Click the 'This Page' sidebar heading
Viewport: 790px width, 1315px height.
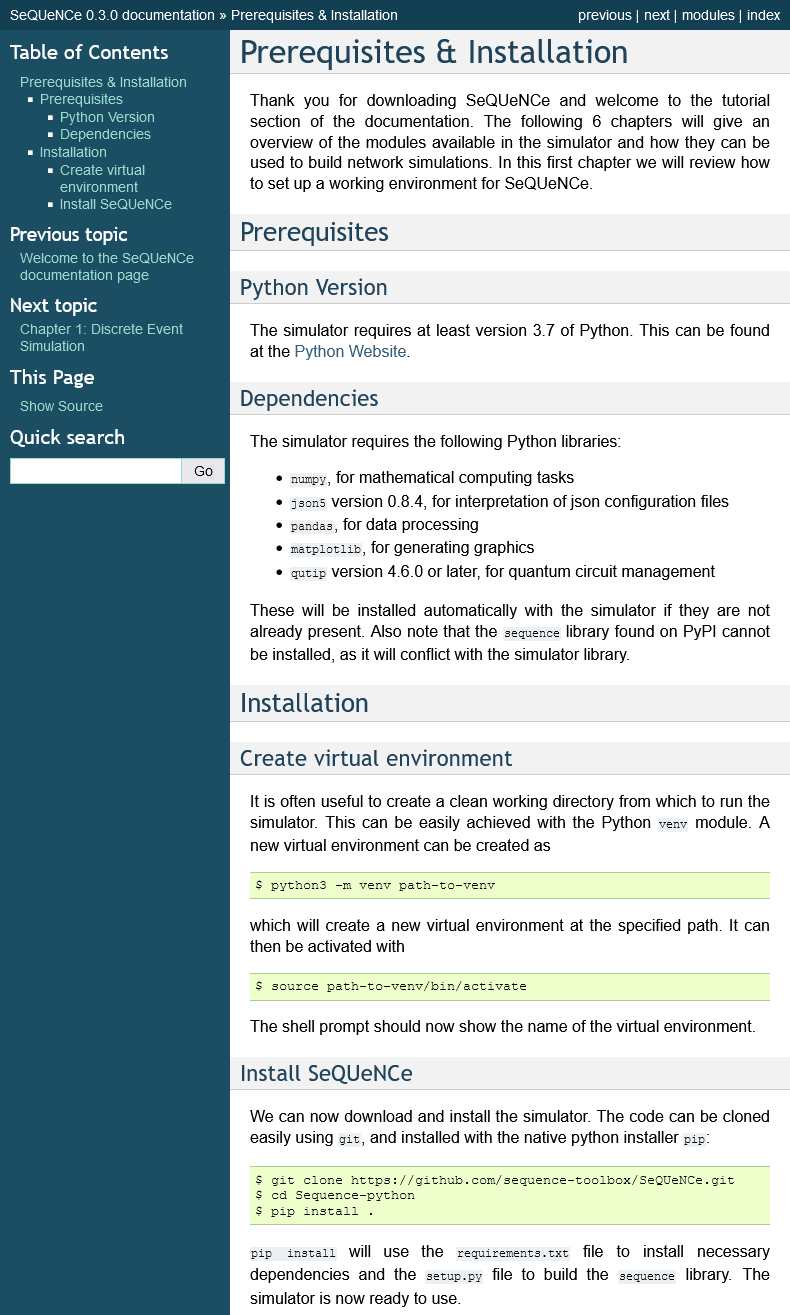(52, 377)
